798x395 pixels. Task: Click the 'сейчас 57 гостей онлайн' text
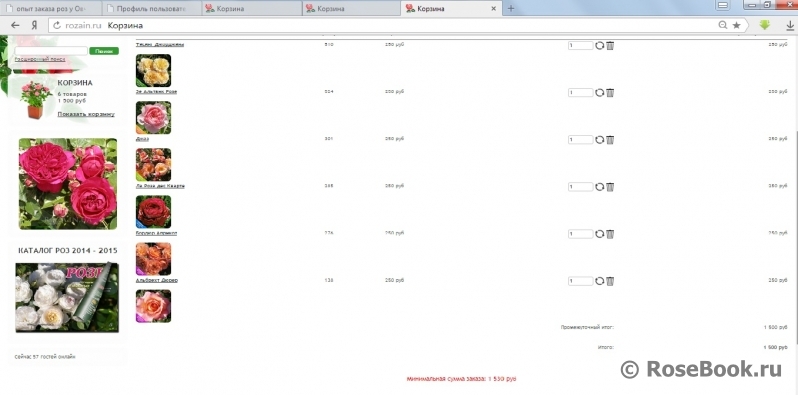tap(45, 357)
